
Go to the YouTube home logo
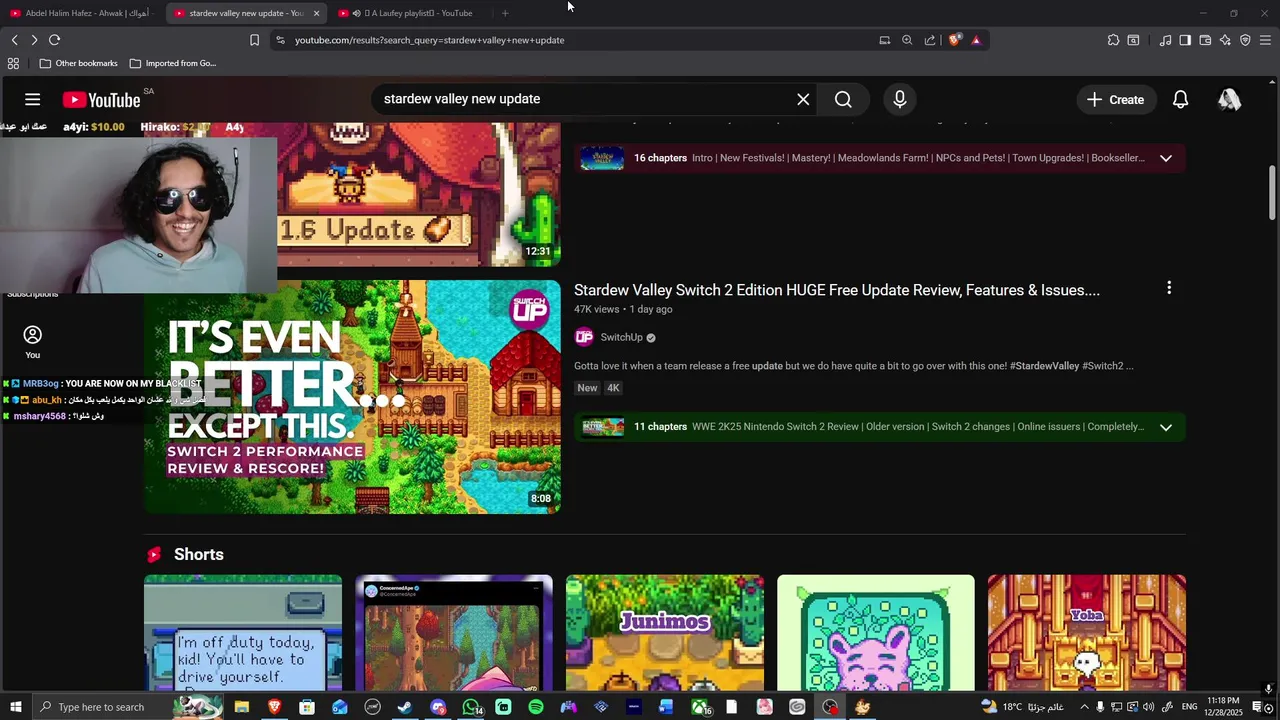(x=101, y=99)
